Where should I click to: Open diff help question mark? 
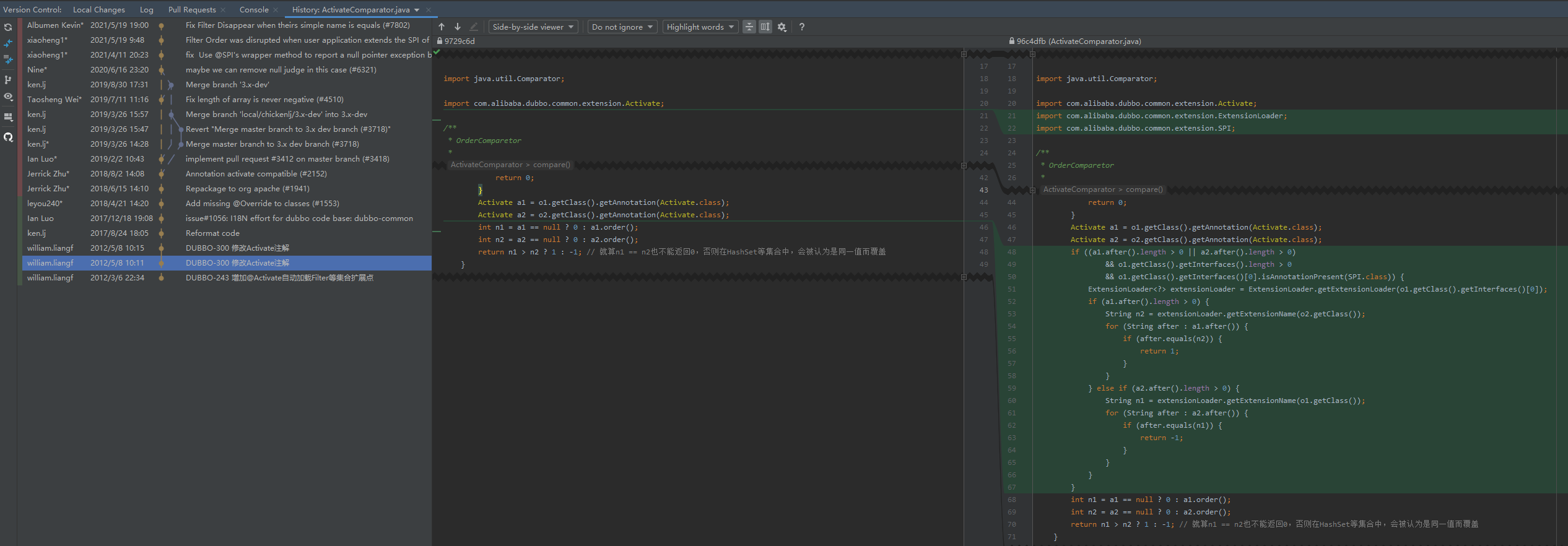click(802, 27)
